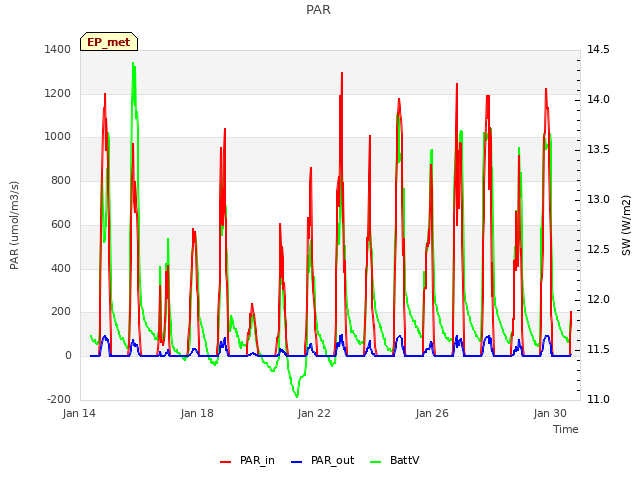
Task: Click the 12.0 right axis tick label
Action: [x=598, y=300]
